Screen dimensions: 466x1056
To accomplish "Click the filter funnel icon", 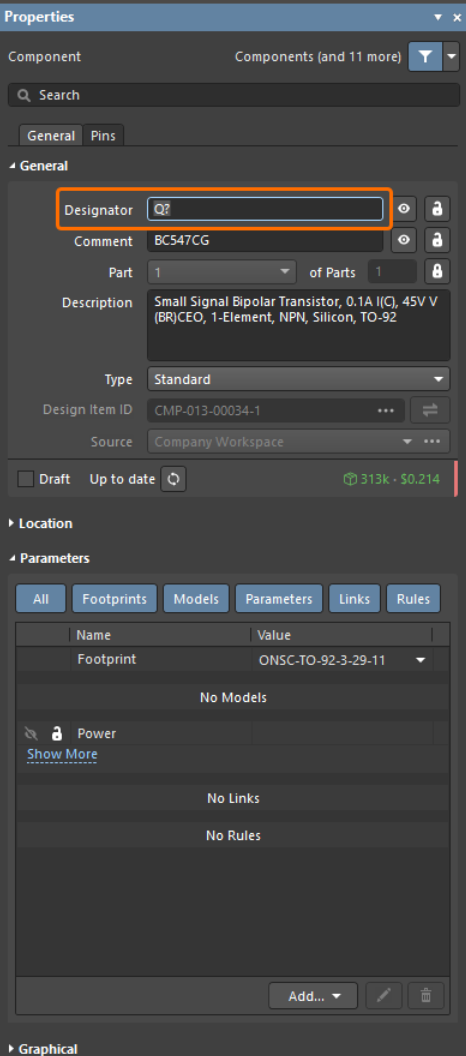I will pos(426,57).
